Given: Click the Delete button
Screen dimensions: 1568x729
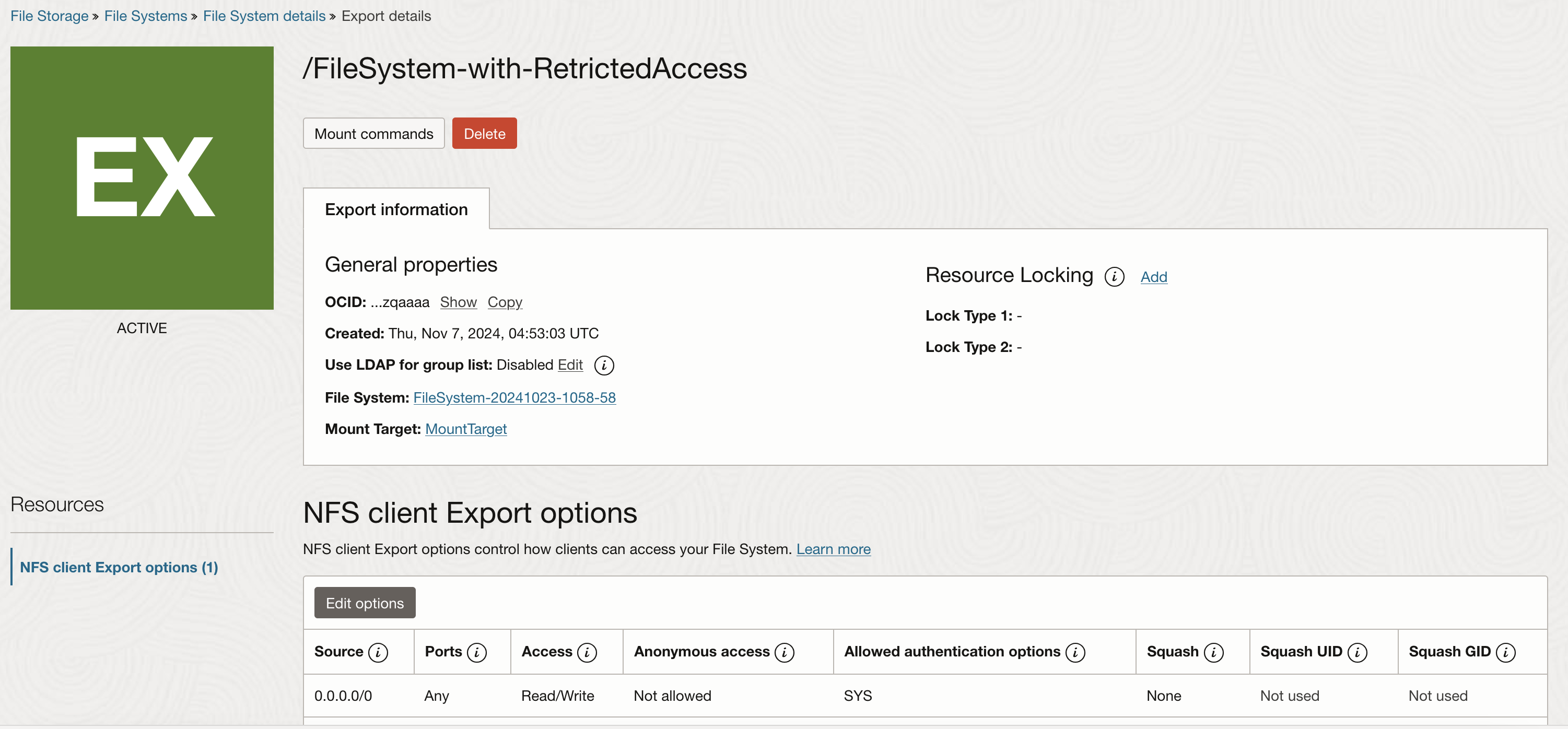Looking at the screenshot, I should 484,133.
